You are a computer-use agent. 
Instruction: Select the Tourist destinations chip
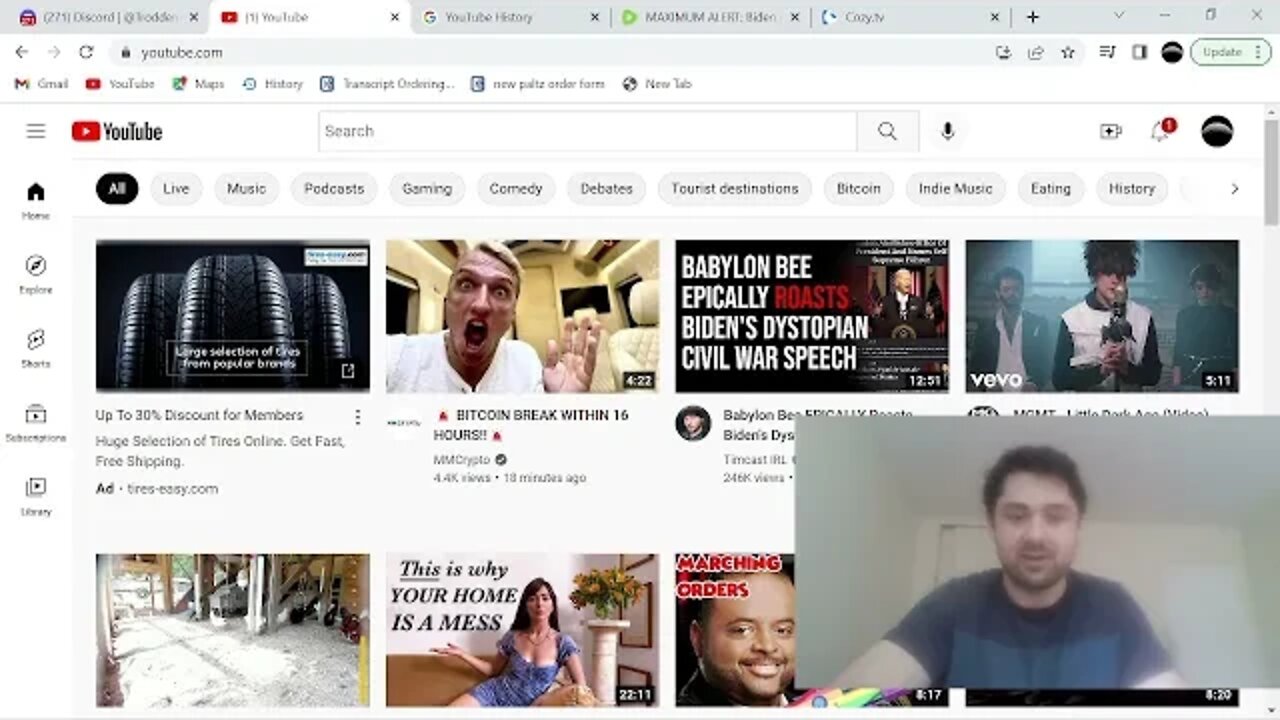tap(735, 188)
